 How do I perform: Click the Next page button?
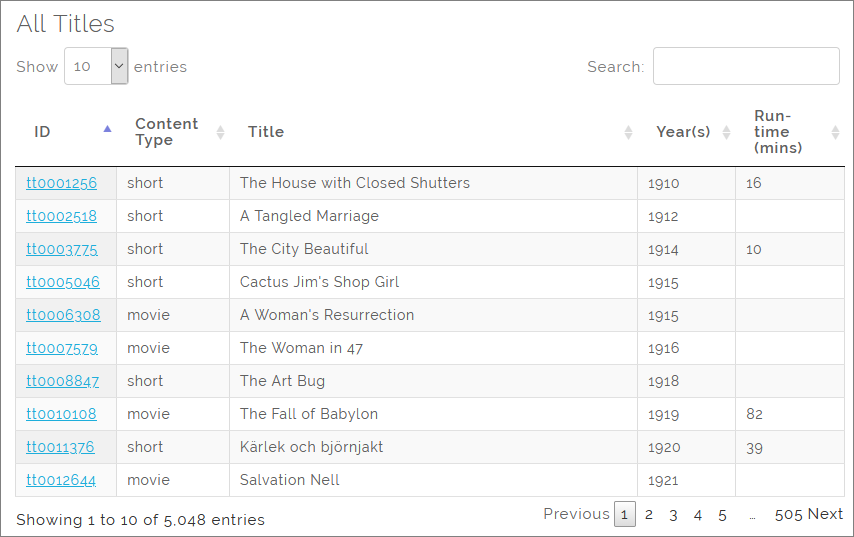point(826,514)
